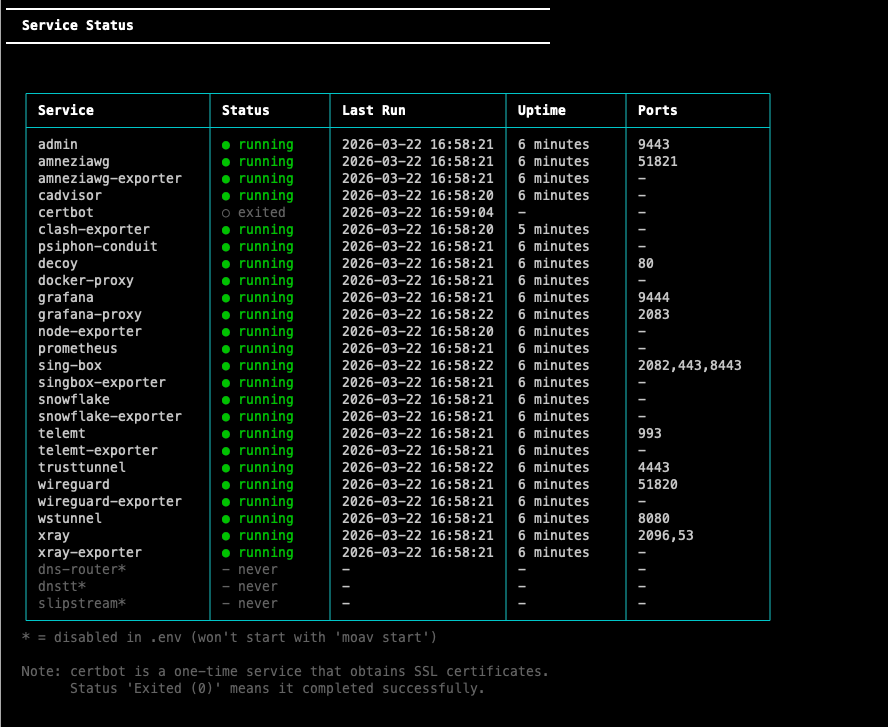Image resolution: width=888 pixels, height=727 pixels.
Task: Click port '9443' in the admin row
Action: point(654,144)
